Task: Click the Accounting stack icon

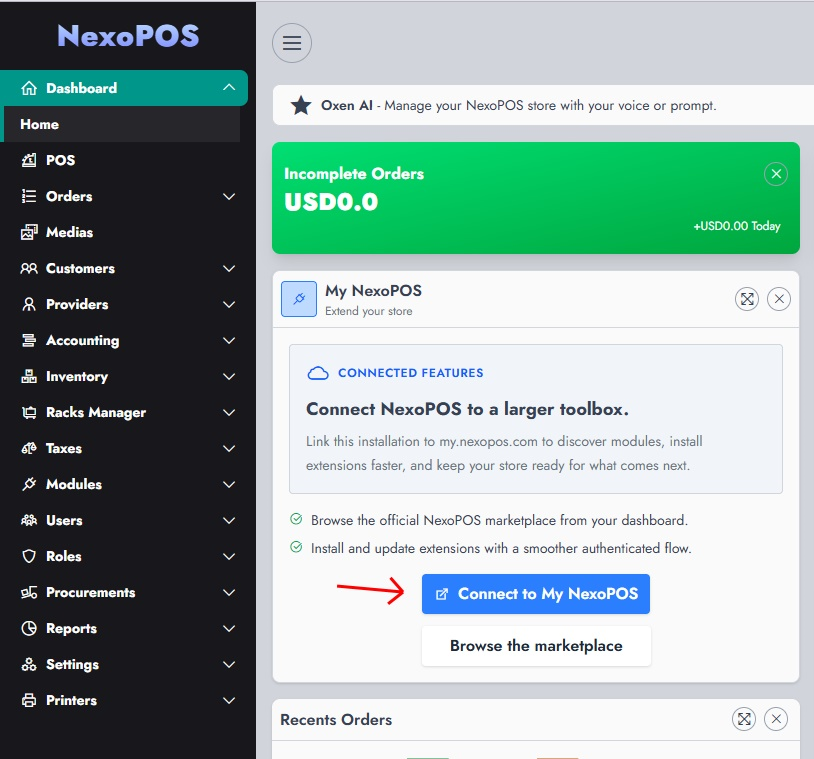Action: point(29,340)
